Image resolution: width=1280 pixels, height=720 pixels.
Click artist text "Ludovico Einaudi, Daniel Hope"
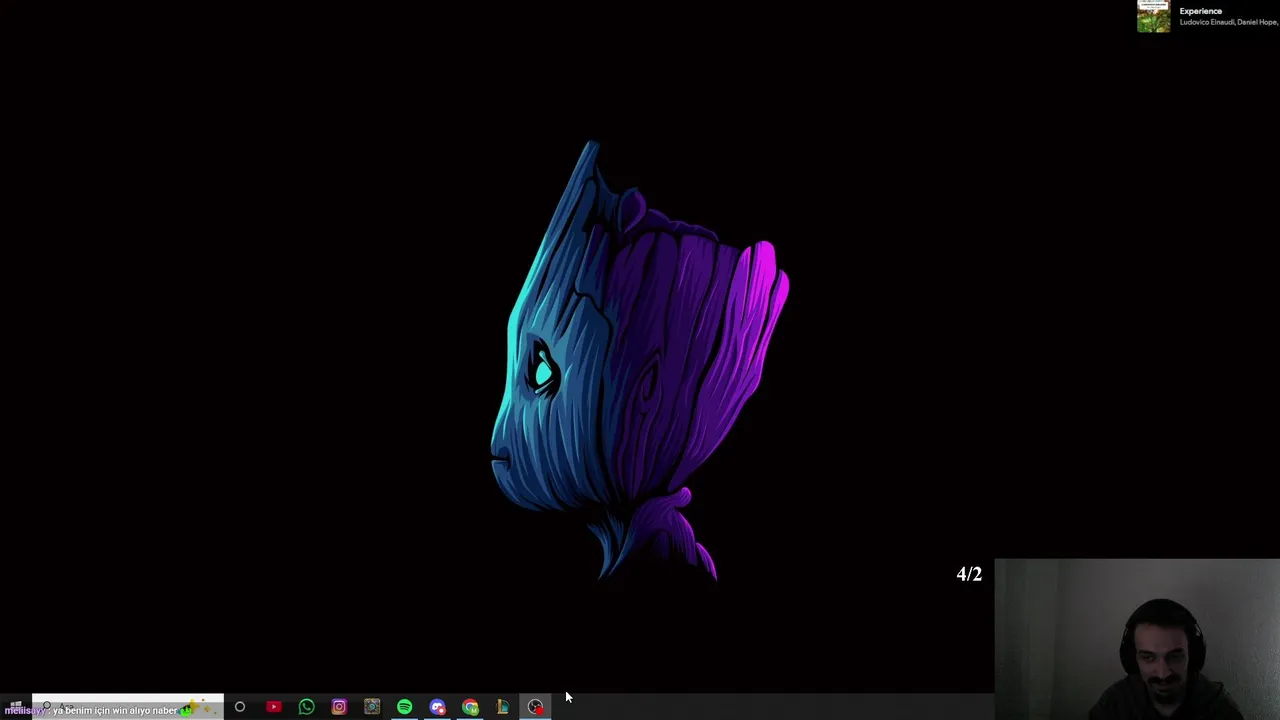tap(1228, 22)
